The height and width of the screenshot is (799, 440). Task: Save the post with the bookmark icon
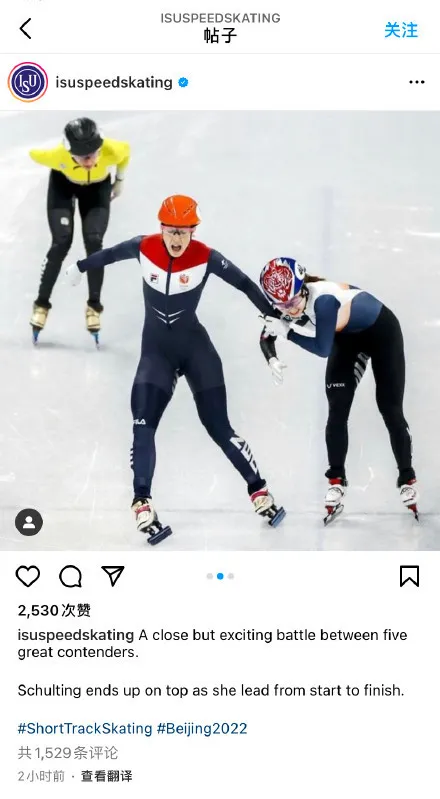pos(409,576)
